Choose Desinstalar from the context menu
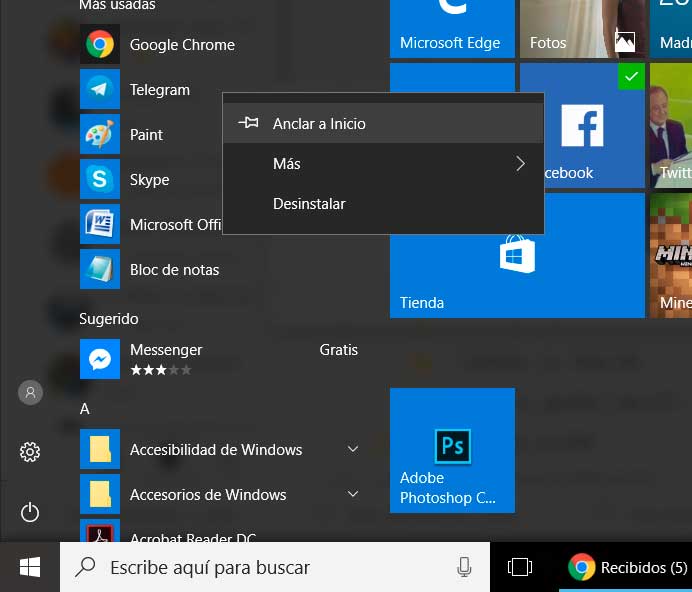The image size is (692, 592). 383,204
